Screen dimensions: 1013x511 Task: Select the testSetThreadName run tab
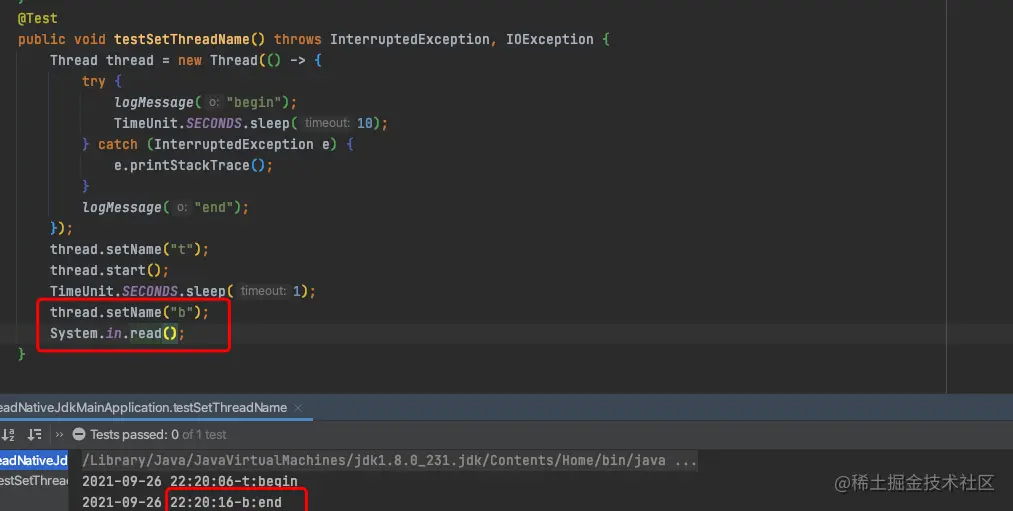pos(143,408)
